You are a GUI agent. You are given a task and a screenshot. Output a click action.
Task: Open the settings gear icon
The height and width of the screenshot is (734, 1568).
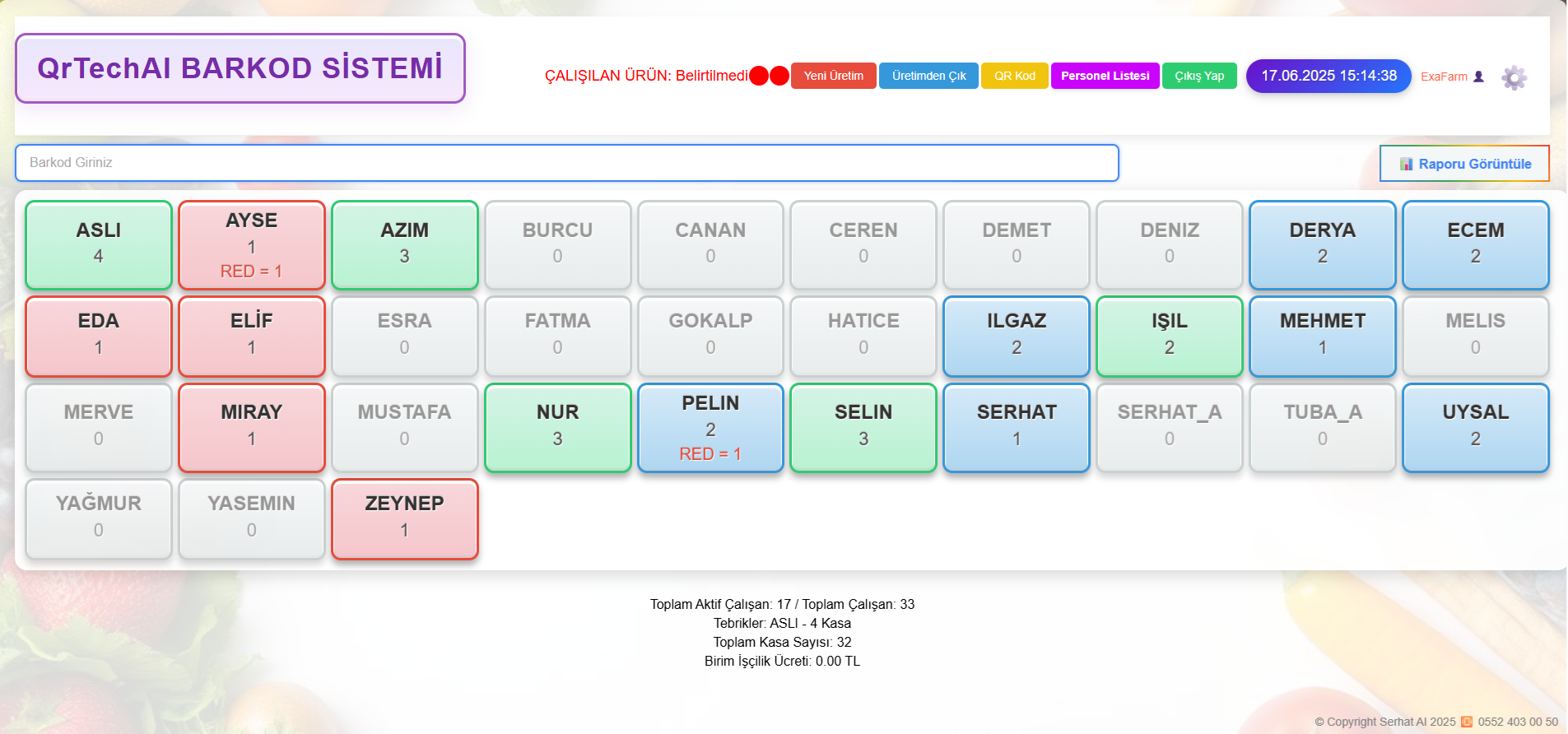point(1514,77)
